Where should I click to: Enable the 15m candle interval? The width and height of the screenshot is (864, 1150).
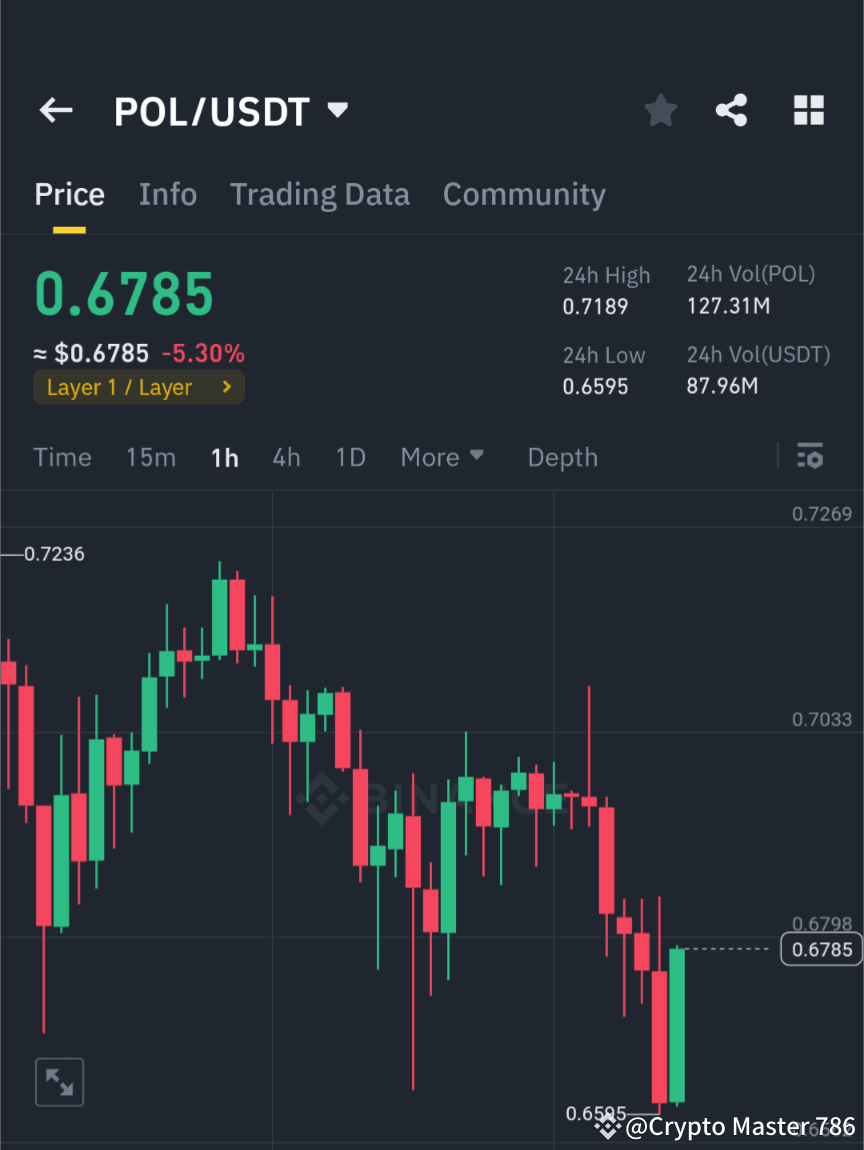coord(151,456)
